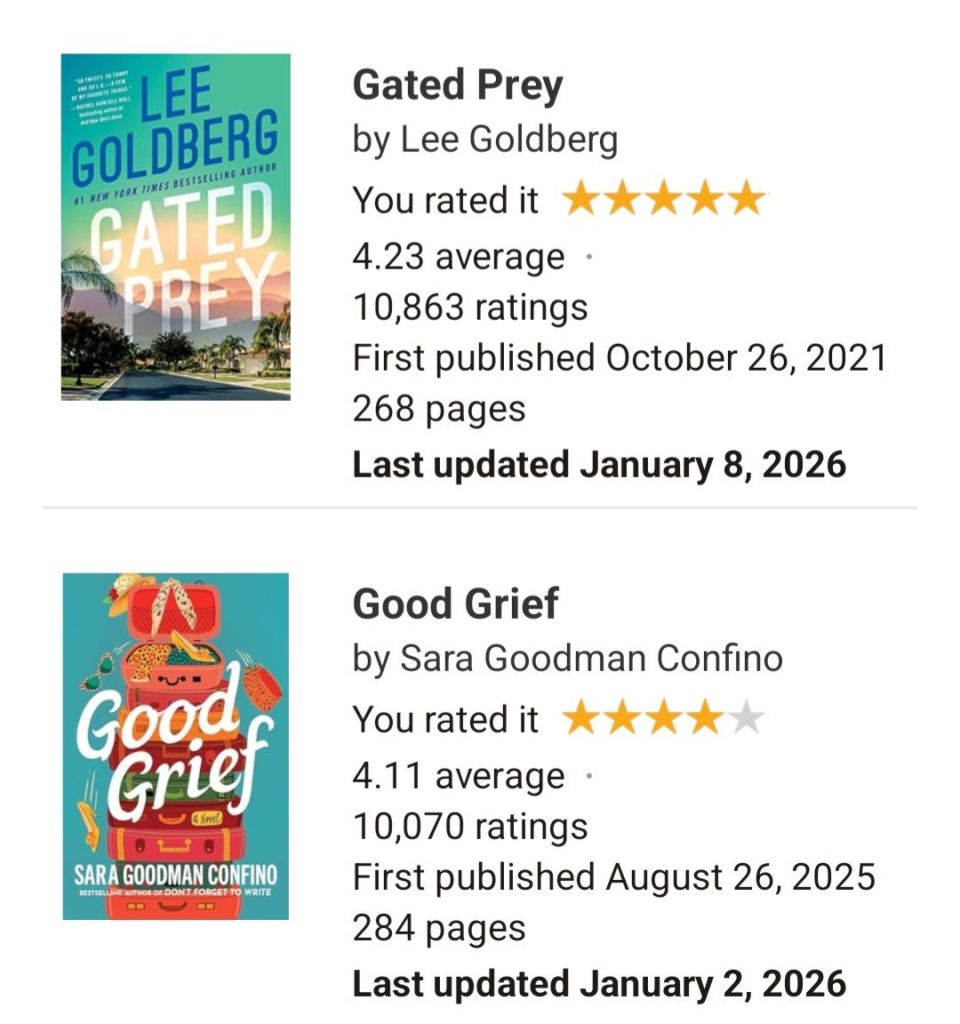The image size is (960, 1024).
Task: Open the Gated Prey title link
Action: click(457, 87)
